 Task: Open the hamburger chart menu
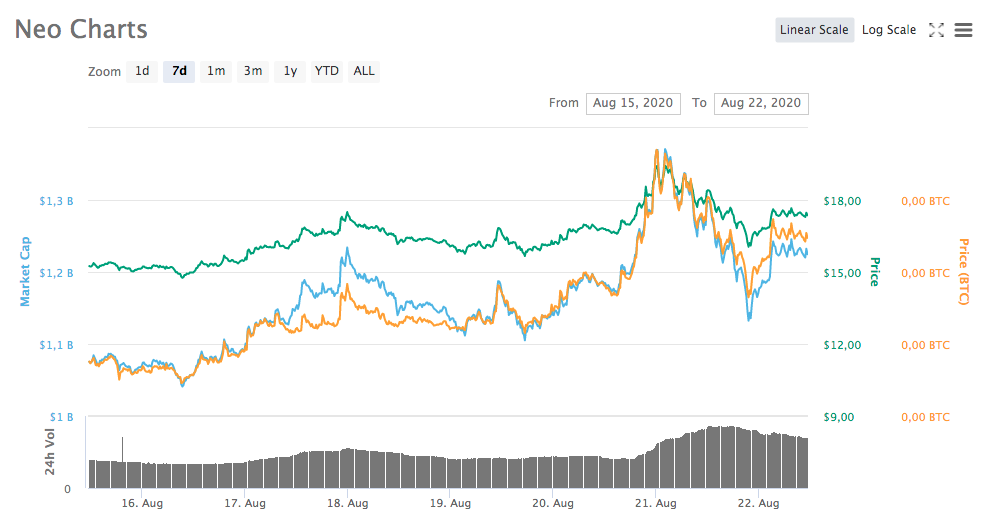point(963,30)
